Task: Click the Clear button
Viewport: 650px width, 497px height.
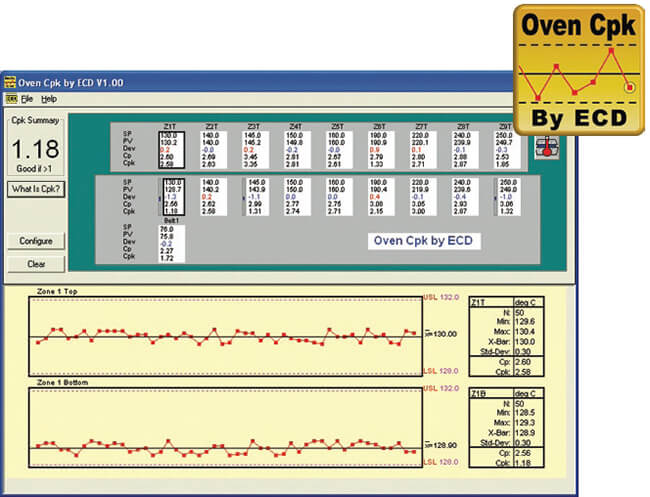Action: pyautogui.click(x=36, y=264)
